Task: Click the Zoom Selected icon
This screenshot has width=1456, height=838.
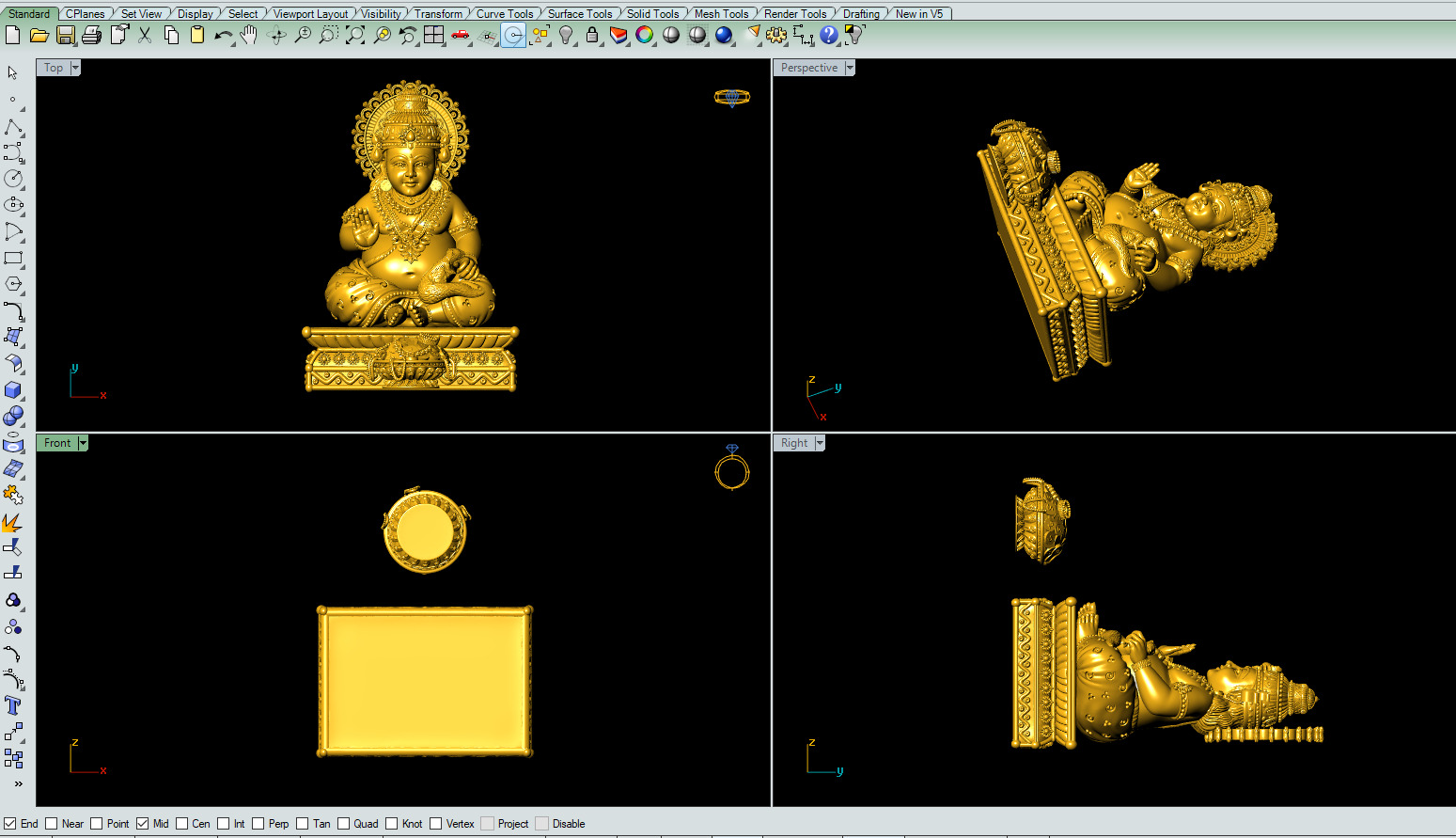Action: pyautogui.click(x=382, y=35)
